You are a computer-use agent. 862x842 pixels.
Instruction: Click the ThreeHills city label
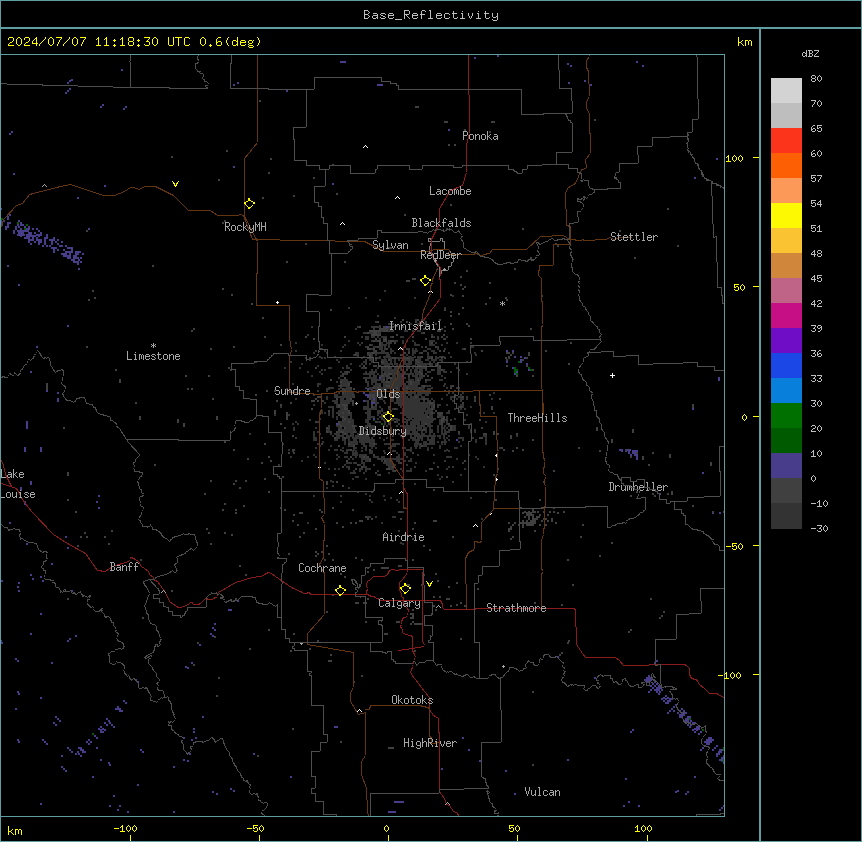(537, 418)
